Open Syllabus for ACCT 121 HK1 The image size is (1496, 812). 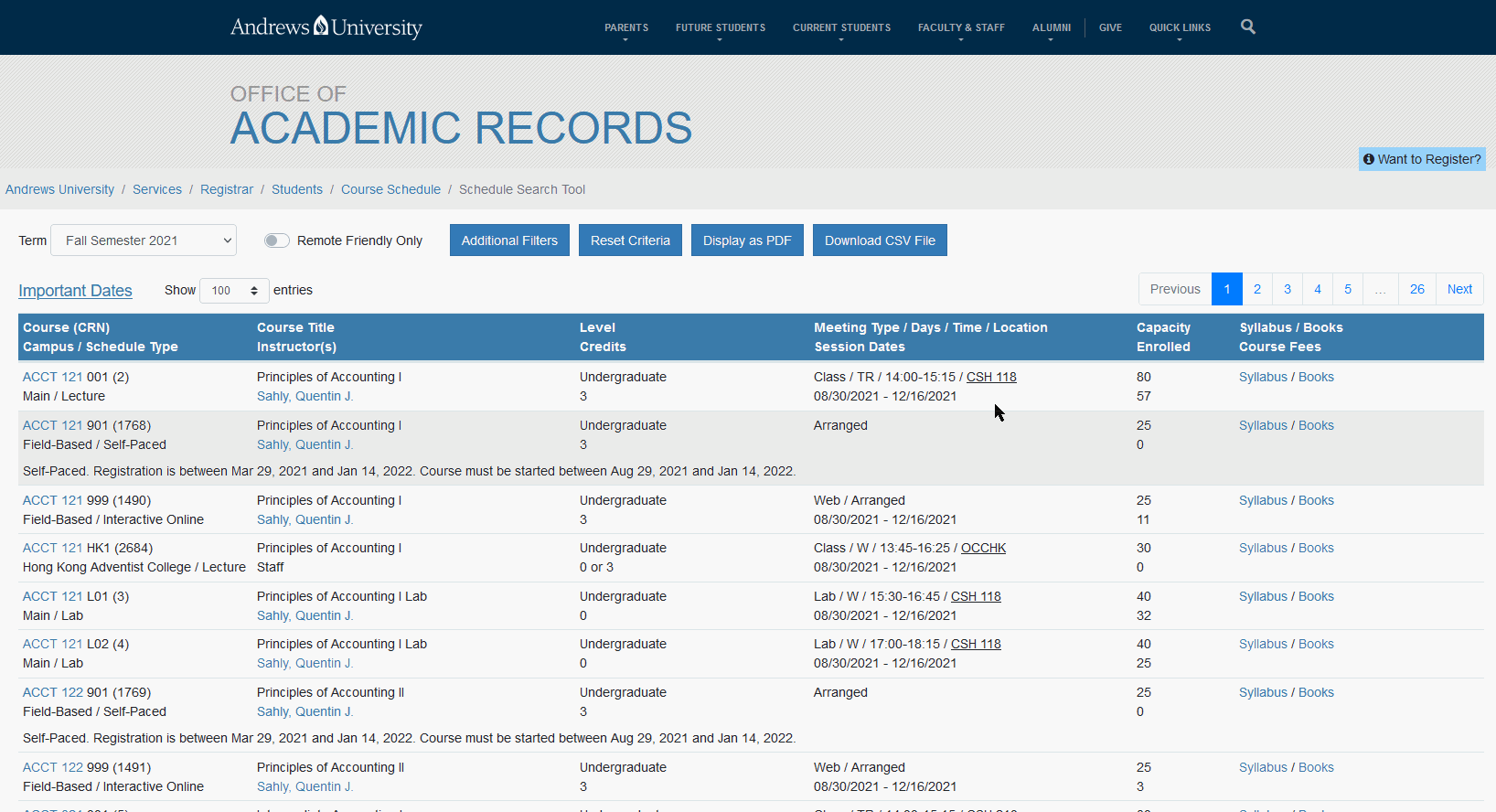(1263, 548)
